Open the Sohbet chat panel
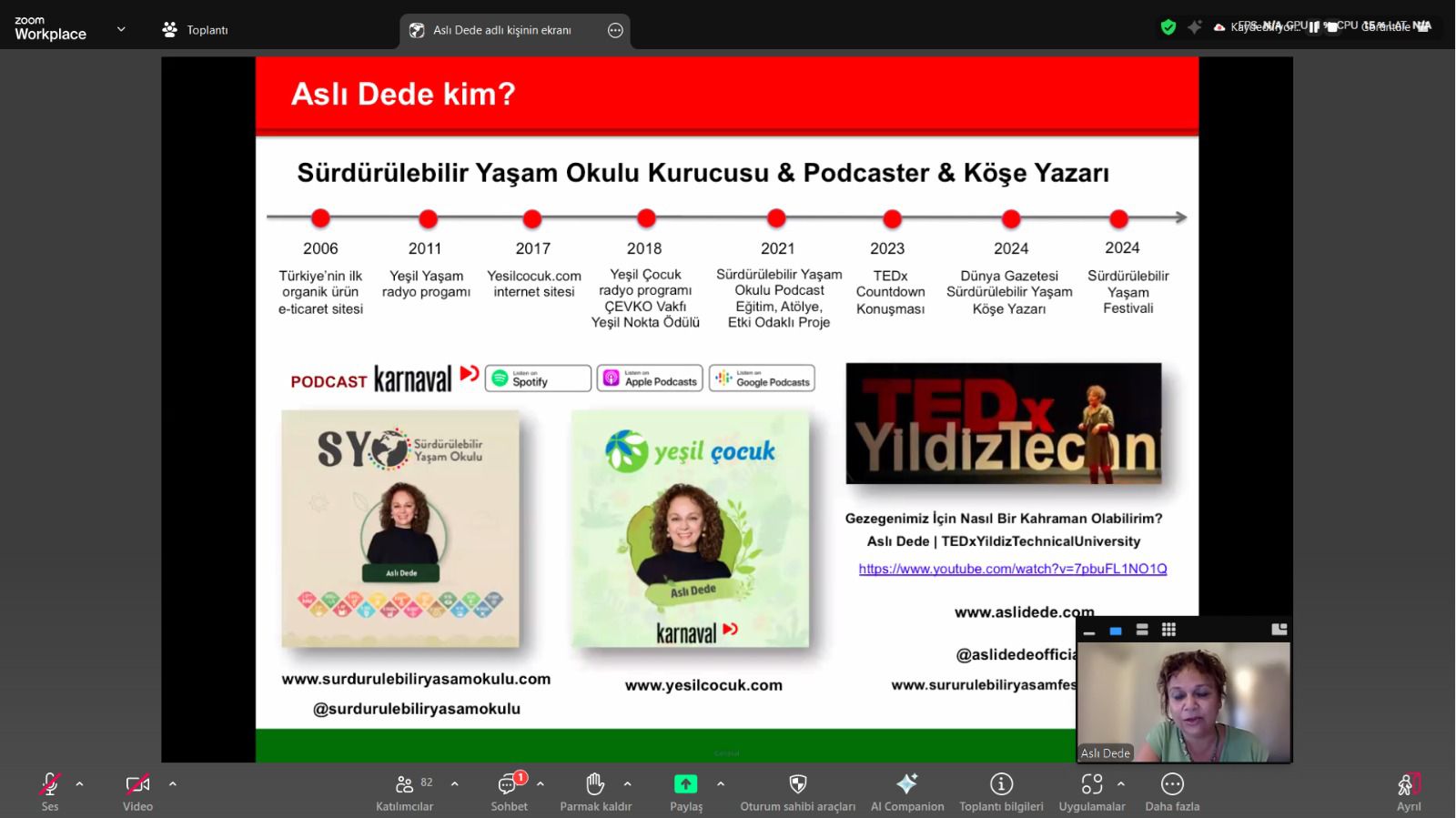This screenshot has width=1456, height=818. tap(509, 791)
